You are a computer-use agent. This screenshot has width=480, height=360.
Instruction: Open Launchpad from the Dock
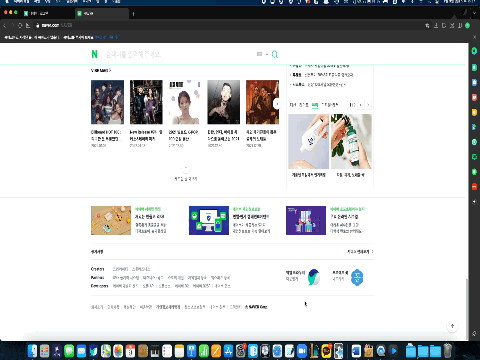[x=45, y=351]
